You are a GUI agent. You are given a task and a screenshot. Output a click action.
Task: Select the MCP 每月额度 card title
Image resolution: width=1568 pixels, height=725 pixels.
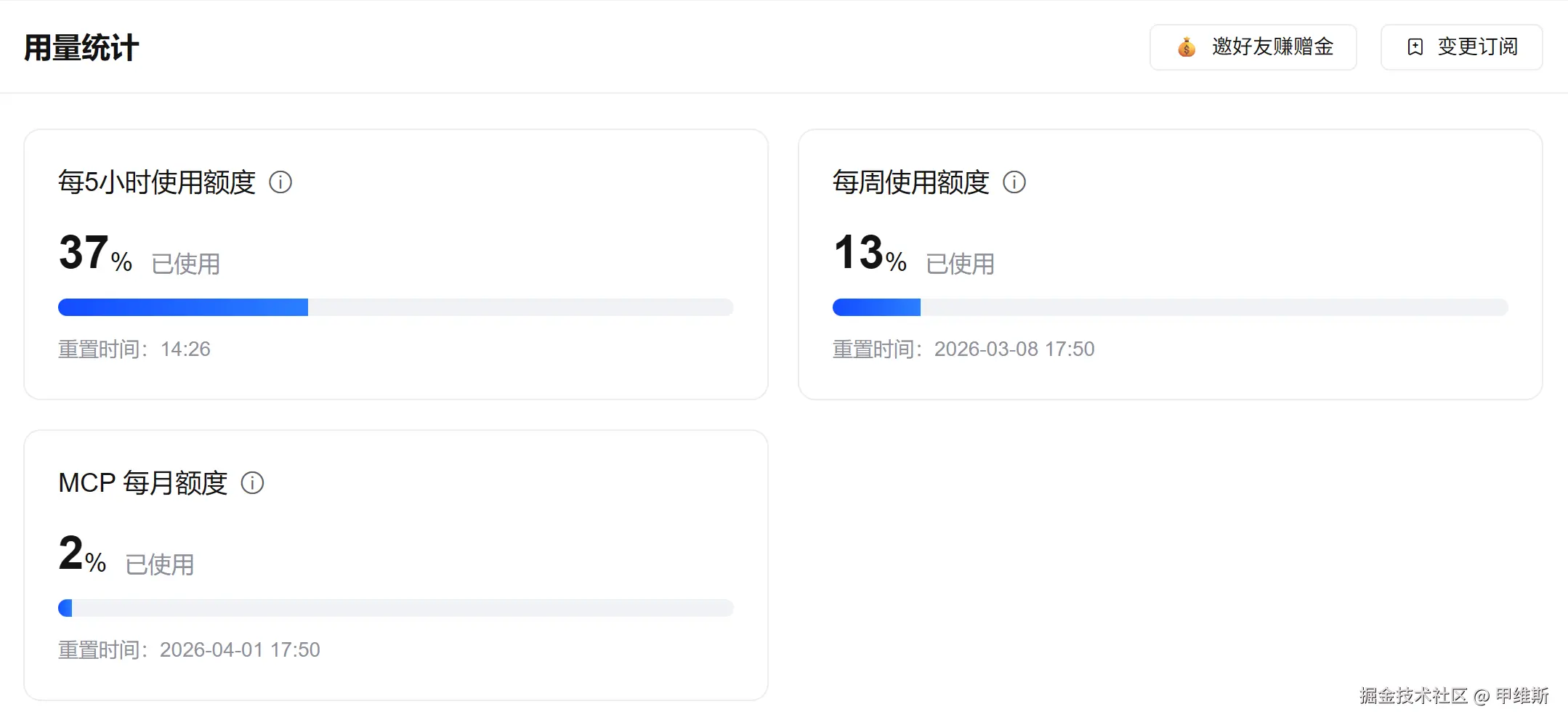143,483
